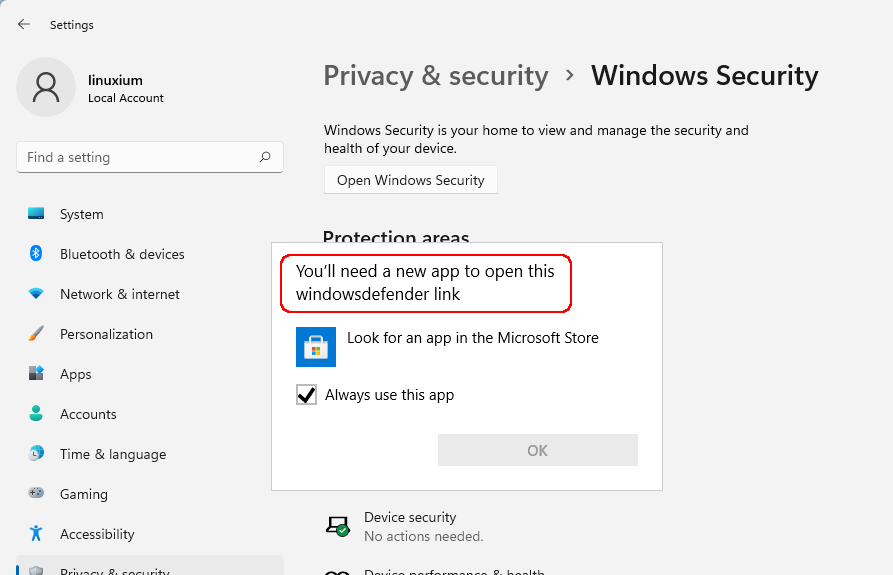This screenshot has width=893, height=575.
Task: Click the OK button in dialog
Action: (x=538, y=450)
